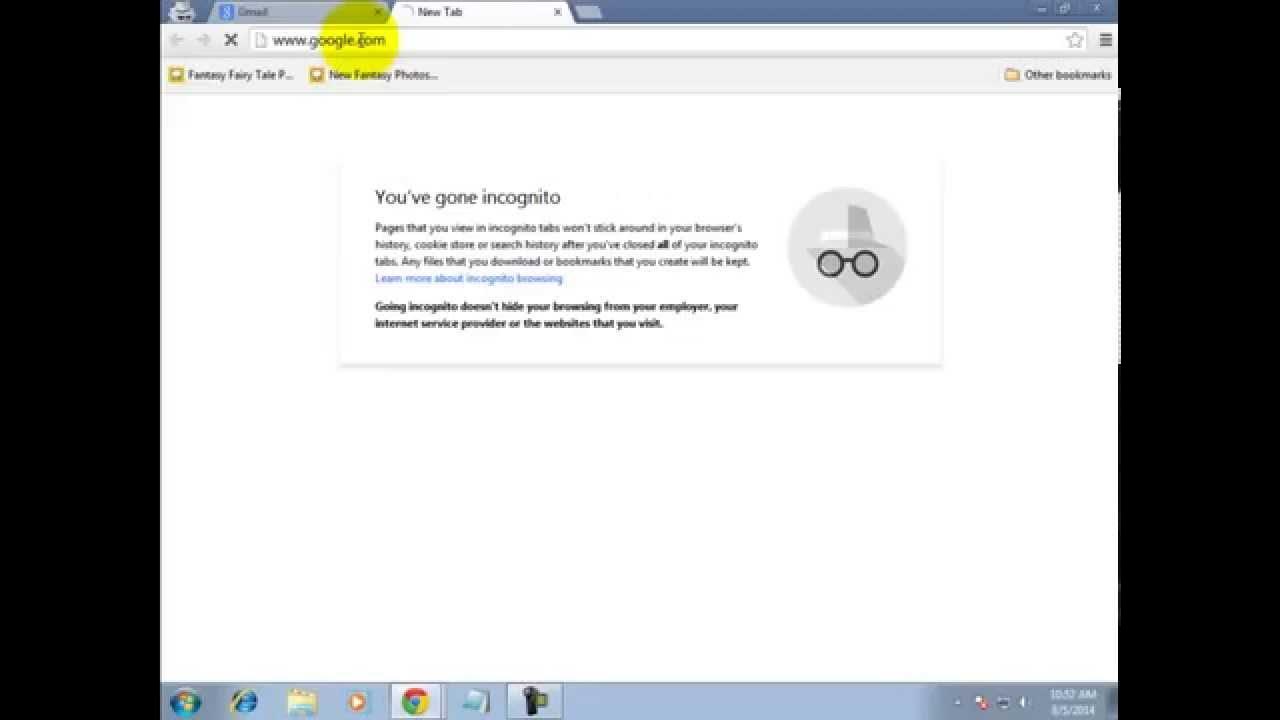Screen dimensions: 1280x720
Task: Go back using the browser back arrow
Action: point(177,40)
